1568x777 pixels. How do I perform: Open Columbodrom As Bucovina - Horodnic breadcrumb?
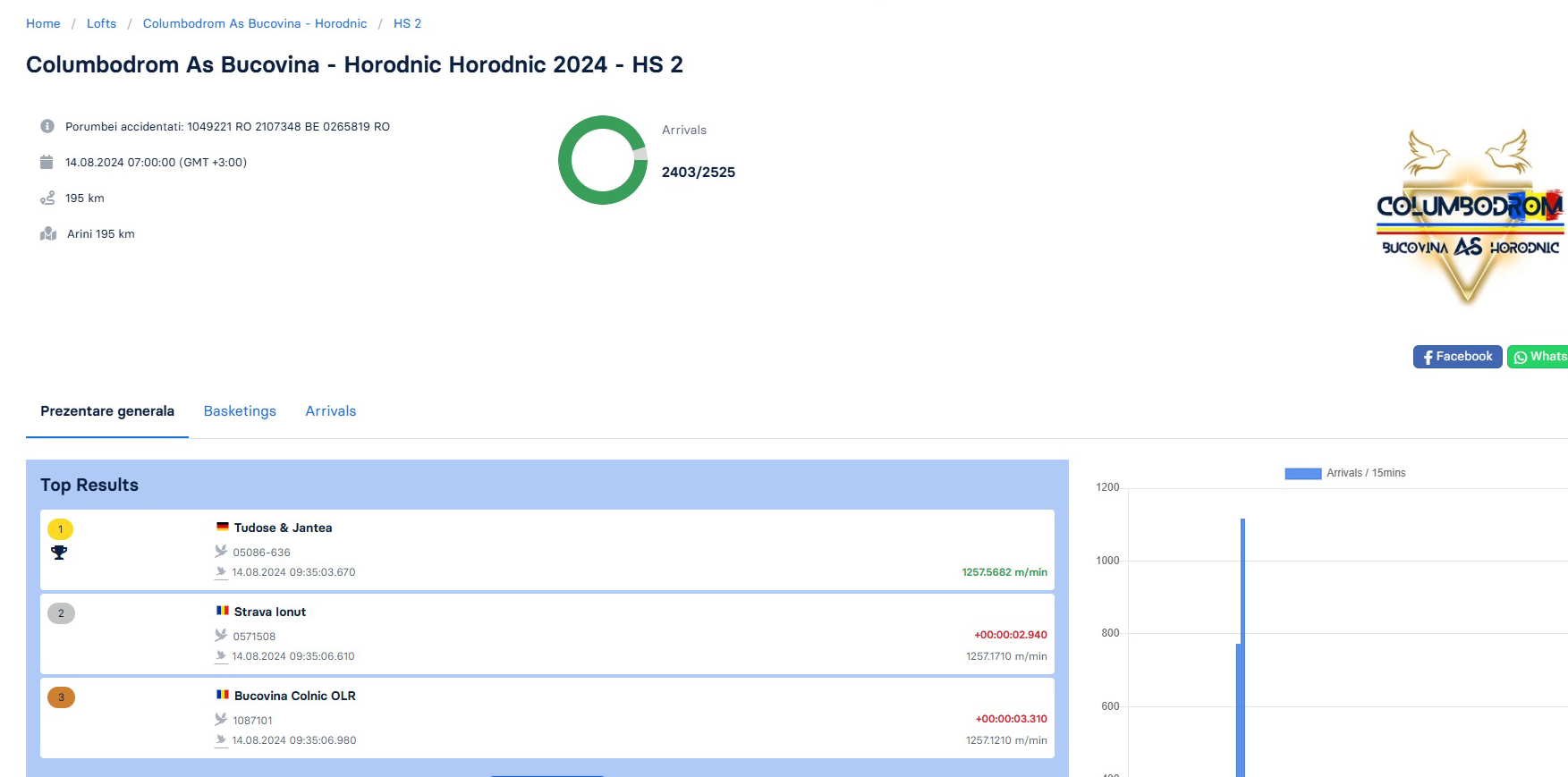(255, 23)
